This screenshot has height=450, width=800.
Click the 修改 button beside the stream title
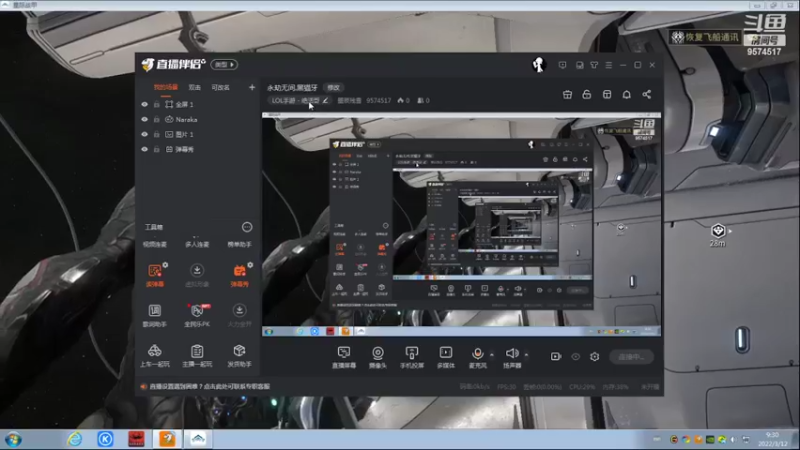tap(333, 87)
